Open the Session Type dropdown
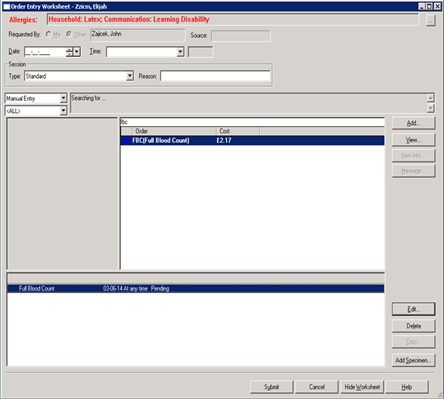Viewport: 444px width, 399px height. 130,76
